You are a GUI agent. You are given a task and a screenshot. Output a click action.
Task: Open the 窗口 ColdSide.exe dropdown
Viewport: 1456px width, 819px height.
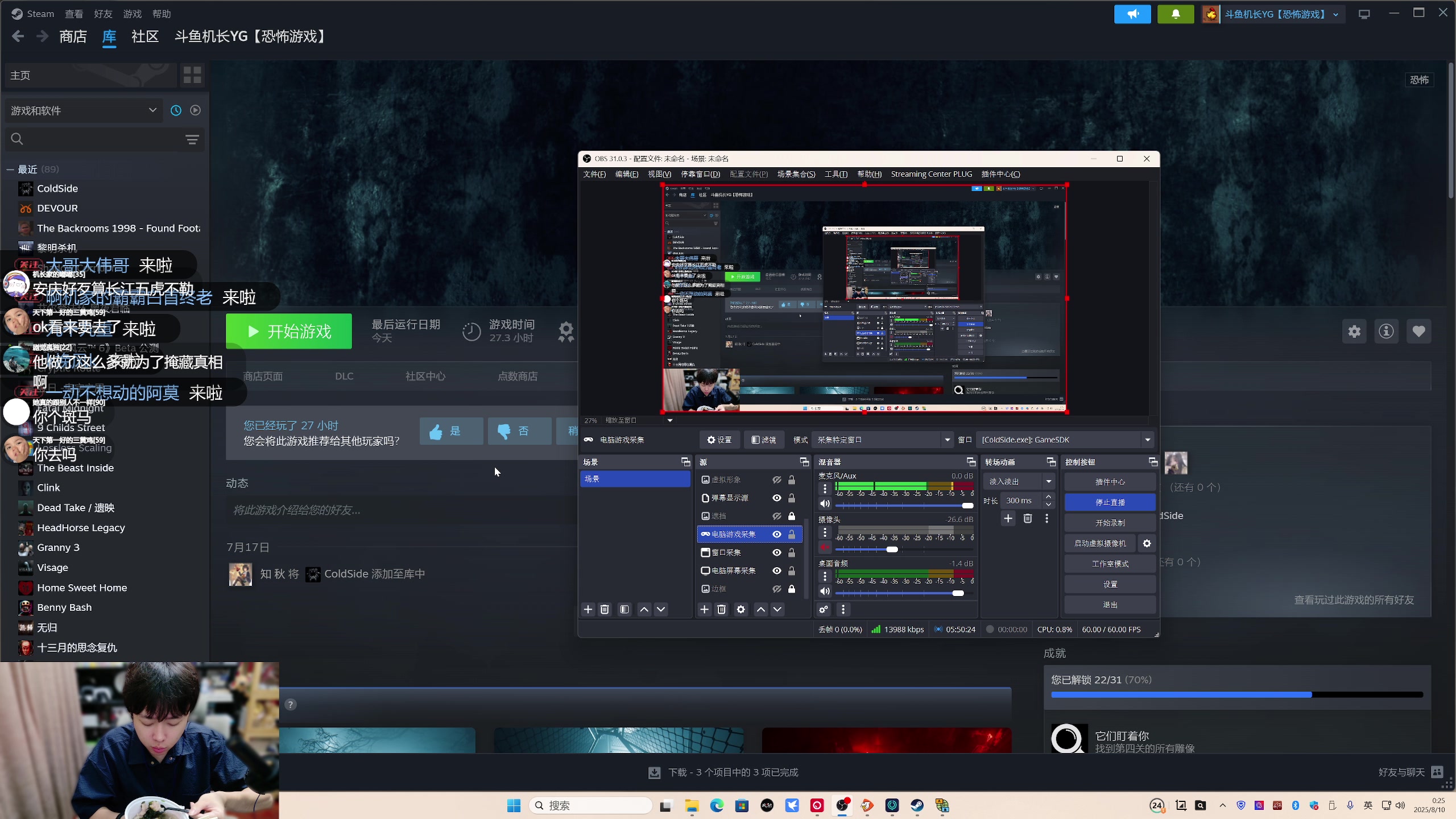click(1065, 440)
